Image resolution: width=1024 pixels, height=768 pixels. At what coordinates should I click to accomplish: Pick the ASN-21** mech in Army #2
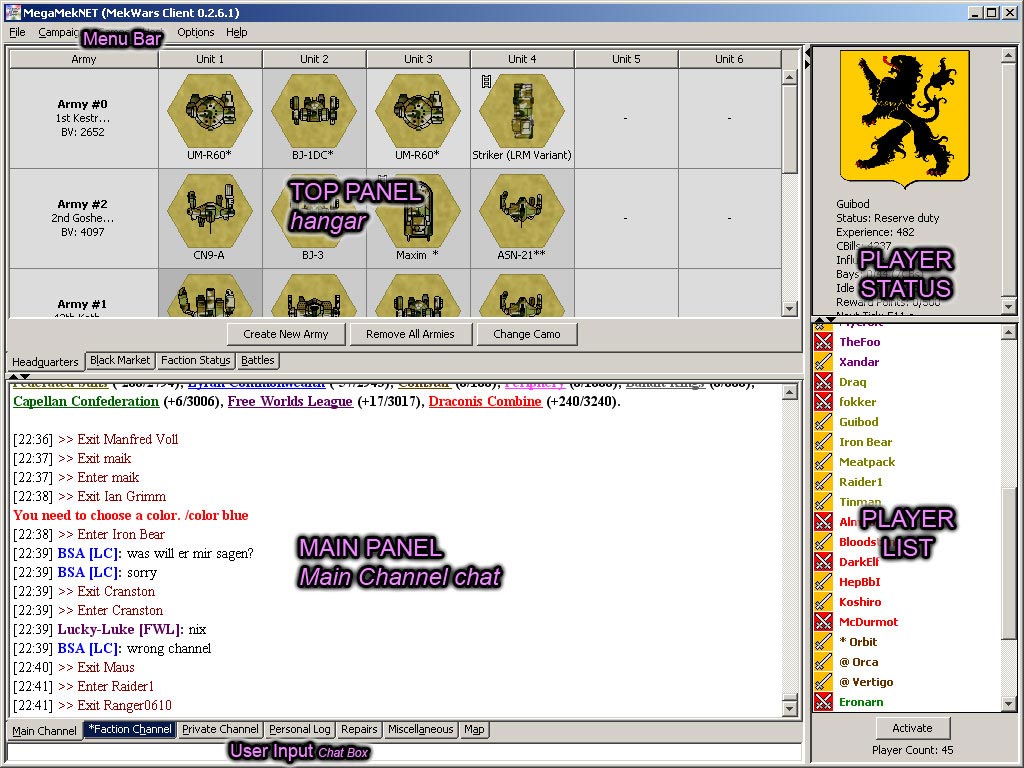point(522,212)
